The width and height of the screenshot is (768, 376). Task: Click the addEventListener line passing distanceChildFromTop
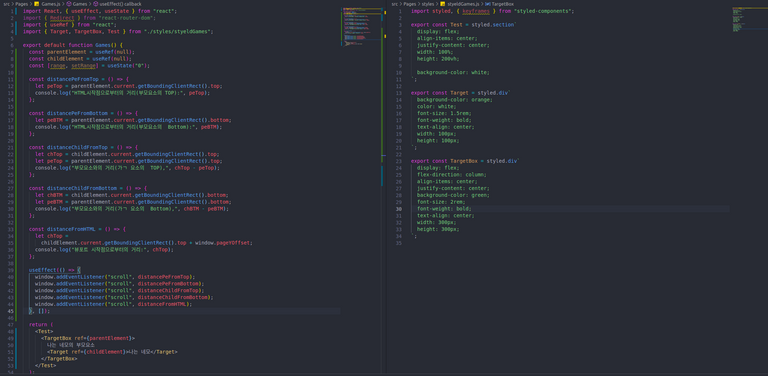tap(118, 290)
